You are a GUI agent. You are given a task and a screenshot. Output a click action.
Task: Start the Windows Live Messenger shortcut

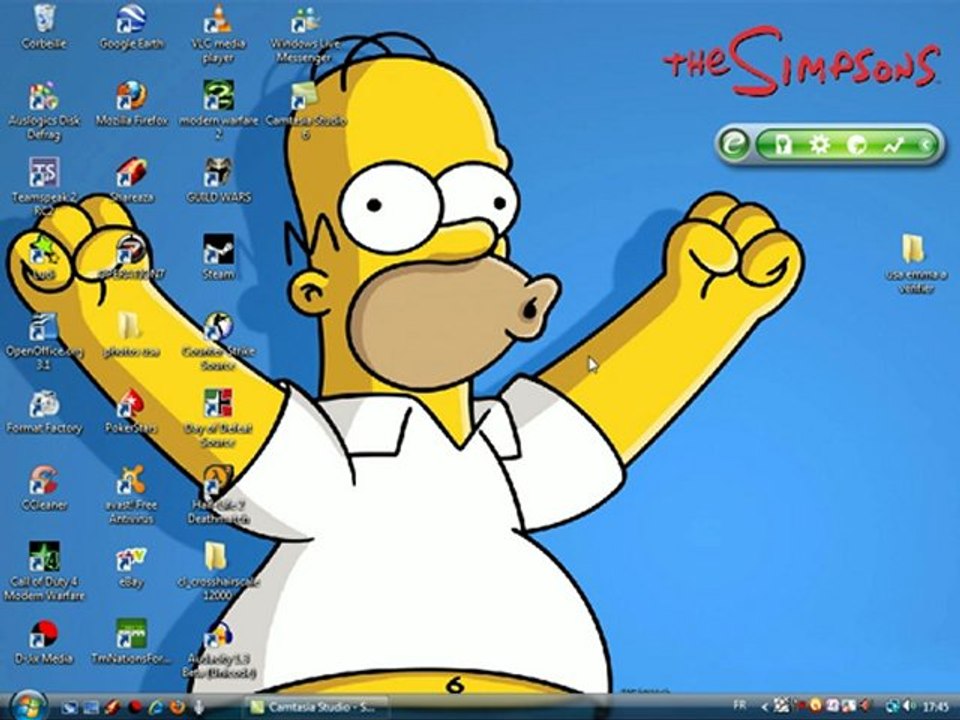pos(305,34)
